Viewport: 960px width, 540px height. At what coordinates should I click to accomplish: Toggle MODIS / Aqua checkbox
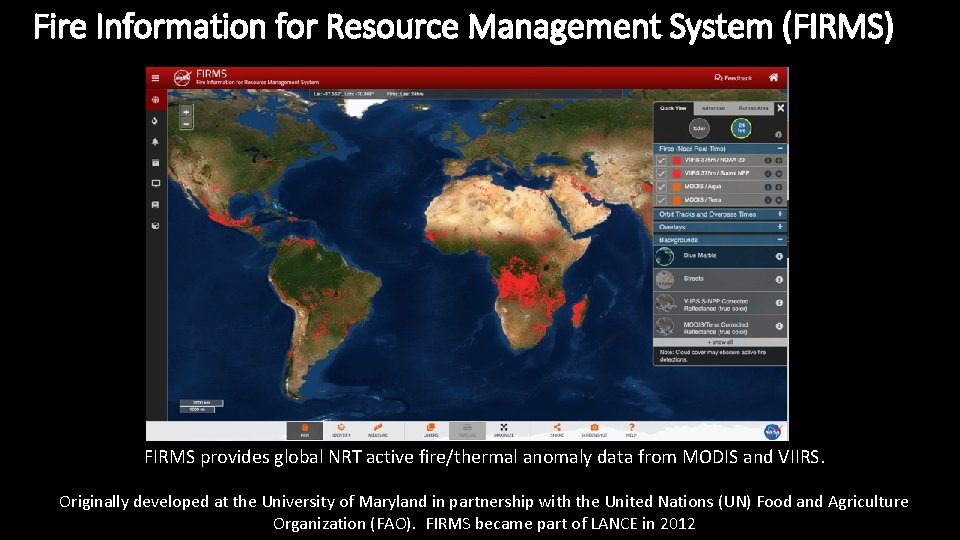point(661,187)
